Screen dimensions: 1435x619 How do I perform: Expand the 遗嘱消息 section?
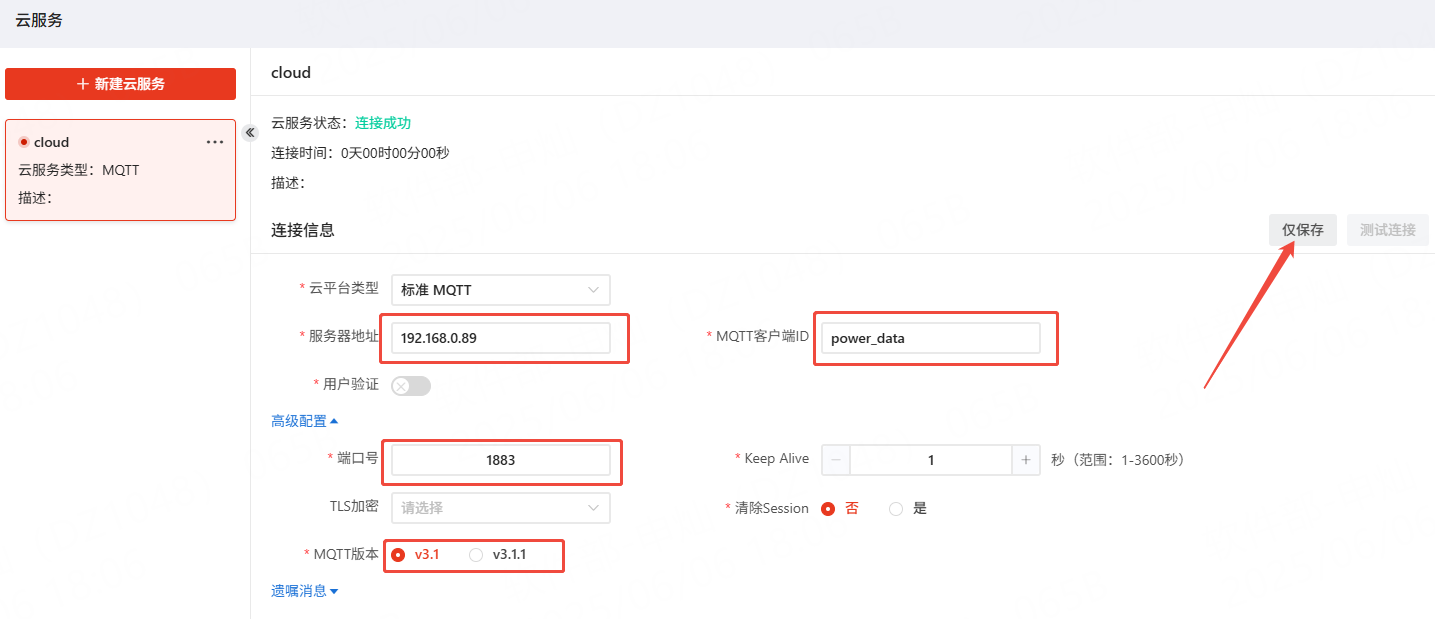(305, 591)
